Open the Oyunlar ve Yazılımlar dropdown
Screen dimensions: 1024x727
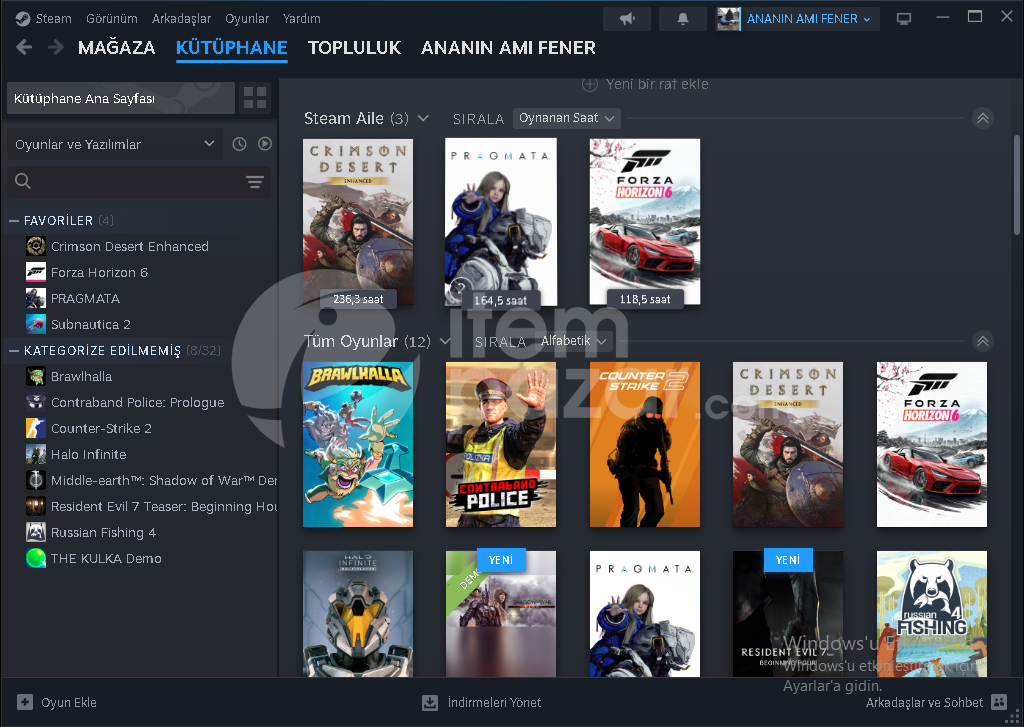[115, 144]
